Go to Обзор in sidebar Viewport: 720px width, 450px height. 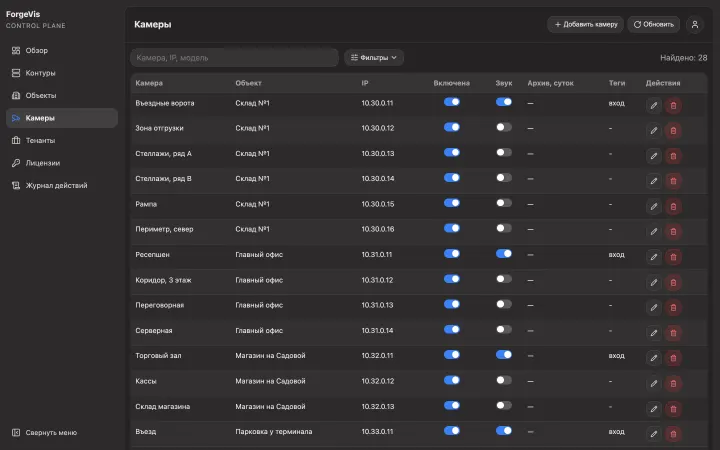(62, 51)
